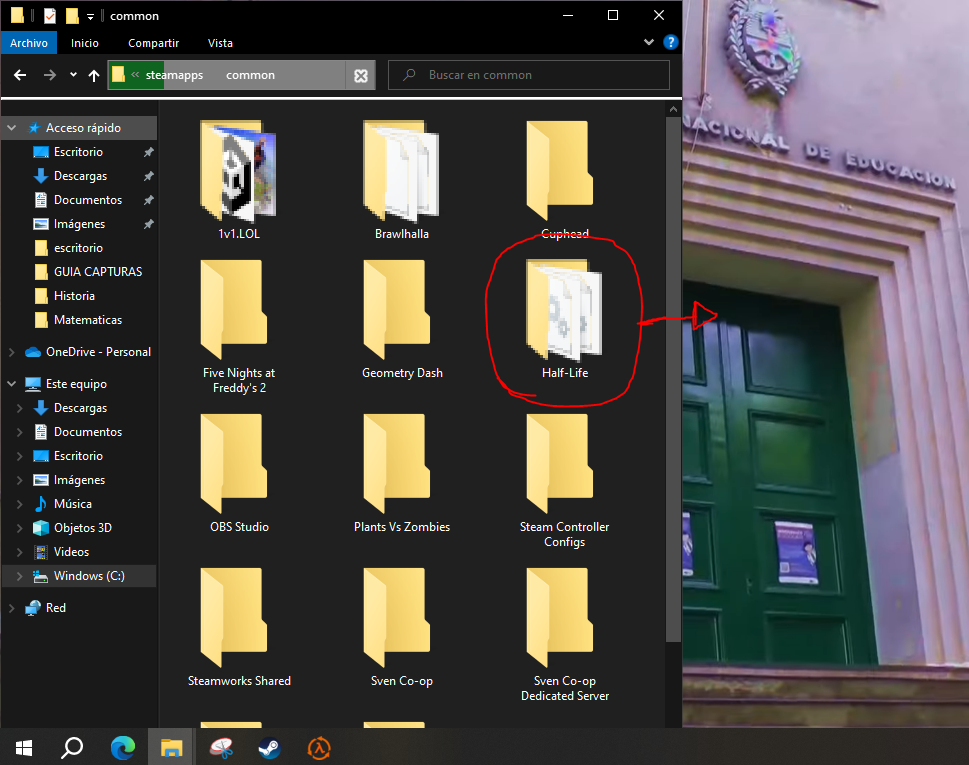This screenshot has width=969, height=765.
Task: Select pinned Escritorio in quick access
Action: tap(79, 152)
